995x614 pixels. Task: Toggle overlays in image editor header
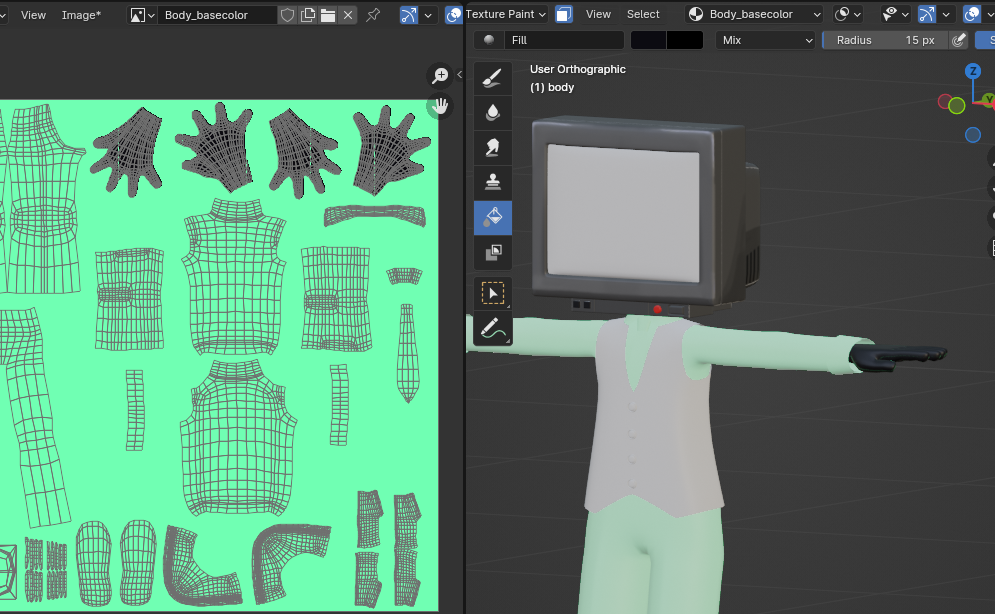[453, 15]
